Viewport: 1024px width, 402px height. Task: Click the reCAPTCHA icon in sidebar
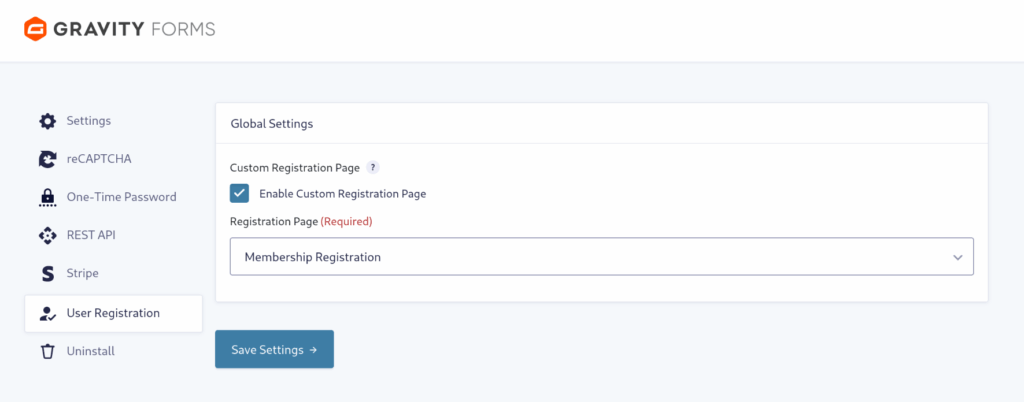47,159
